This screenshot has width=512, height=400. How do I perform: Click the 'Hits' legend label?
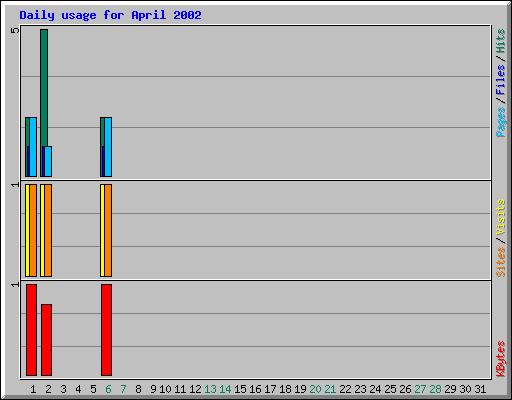click(x=500, y=41)
